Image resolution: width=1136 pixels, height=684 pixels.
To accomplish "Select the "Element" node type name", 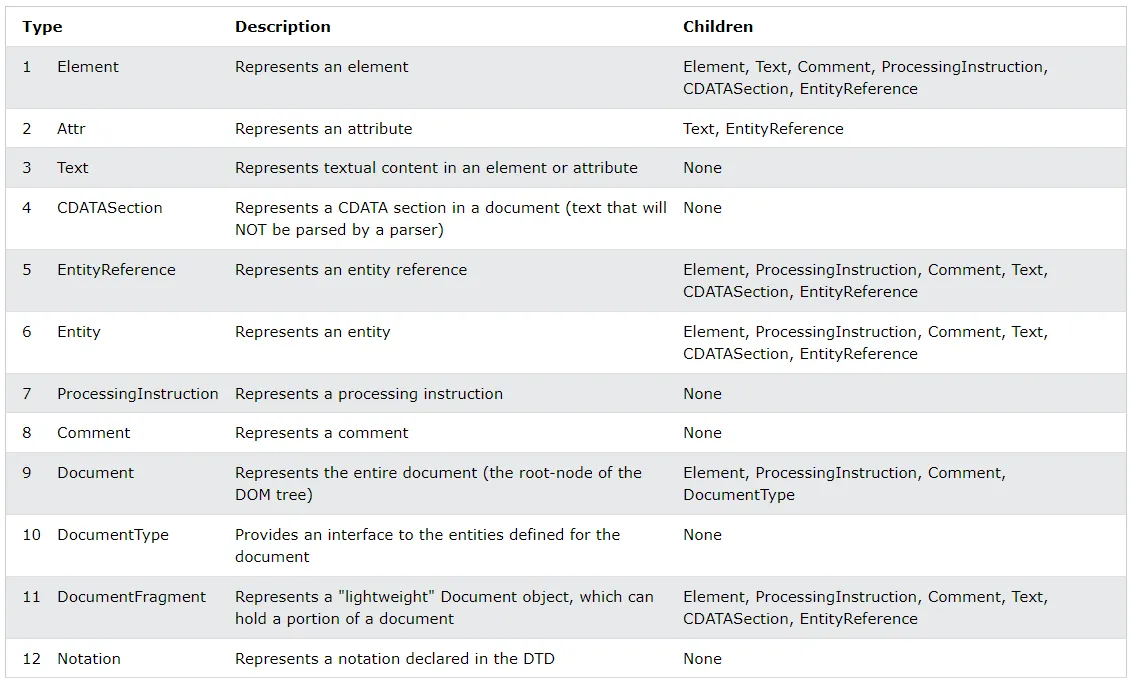I will [88, 67].
